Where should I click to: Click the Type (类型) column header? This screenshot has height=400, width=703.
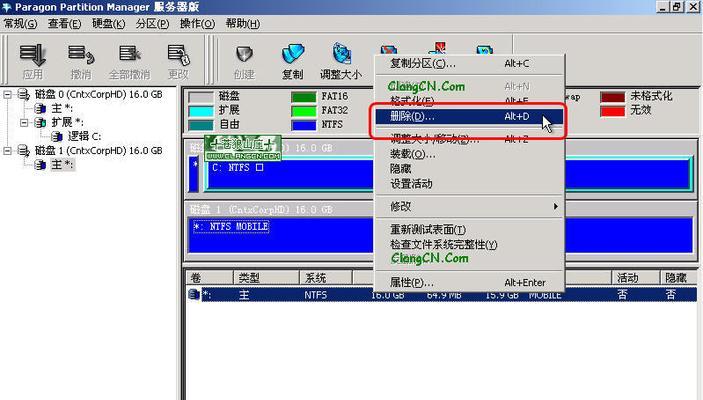click(266, 278)
